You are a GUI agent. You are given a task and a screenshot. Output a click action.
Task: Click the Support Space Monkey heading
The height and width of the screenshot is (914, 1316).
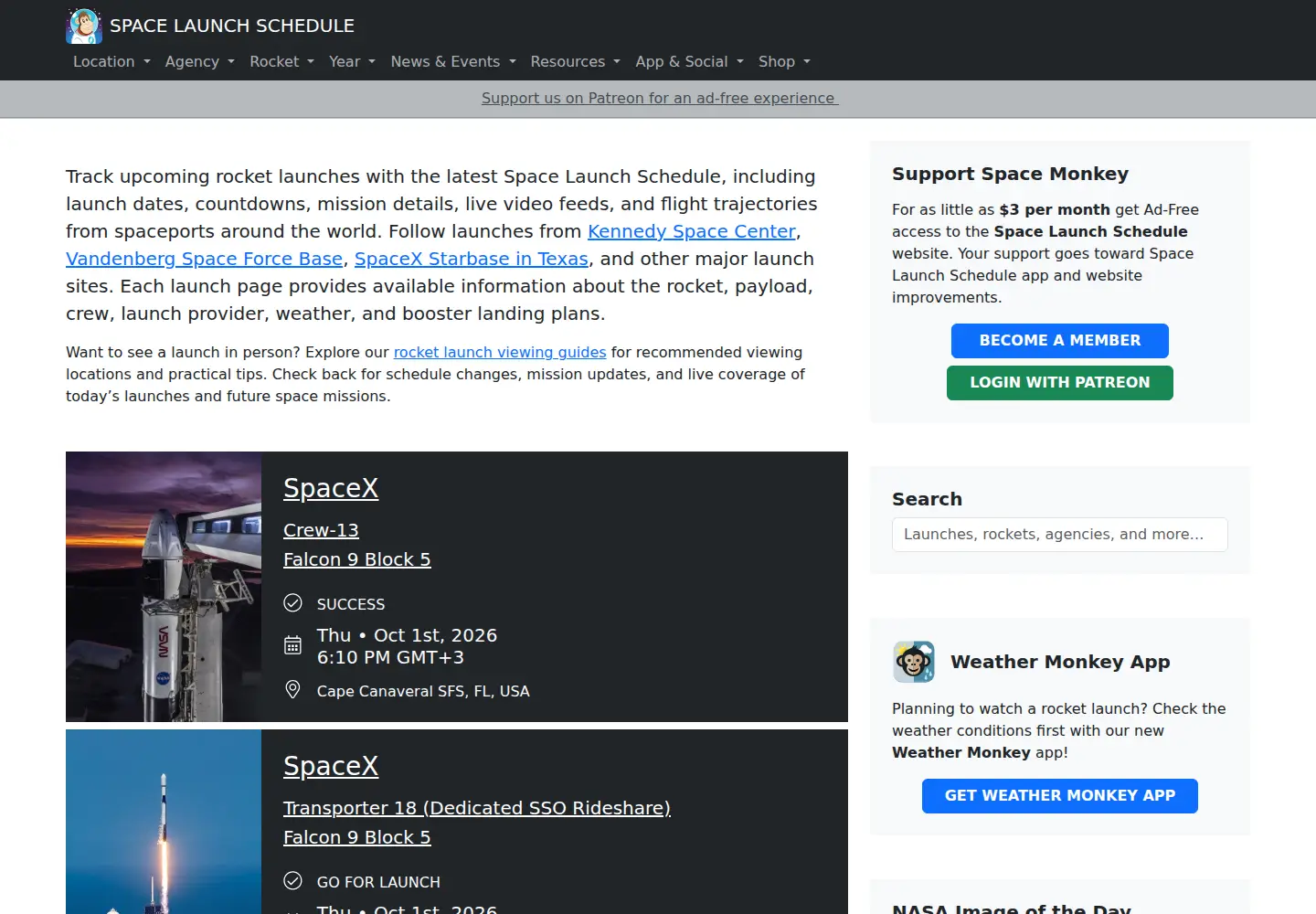coord(1010,174)
